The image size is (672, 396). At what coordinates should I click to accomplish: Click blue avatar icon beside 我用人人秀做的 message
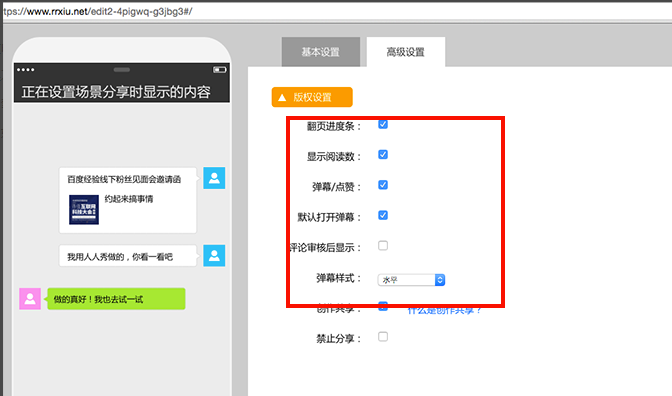pos(214,255)
